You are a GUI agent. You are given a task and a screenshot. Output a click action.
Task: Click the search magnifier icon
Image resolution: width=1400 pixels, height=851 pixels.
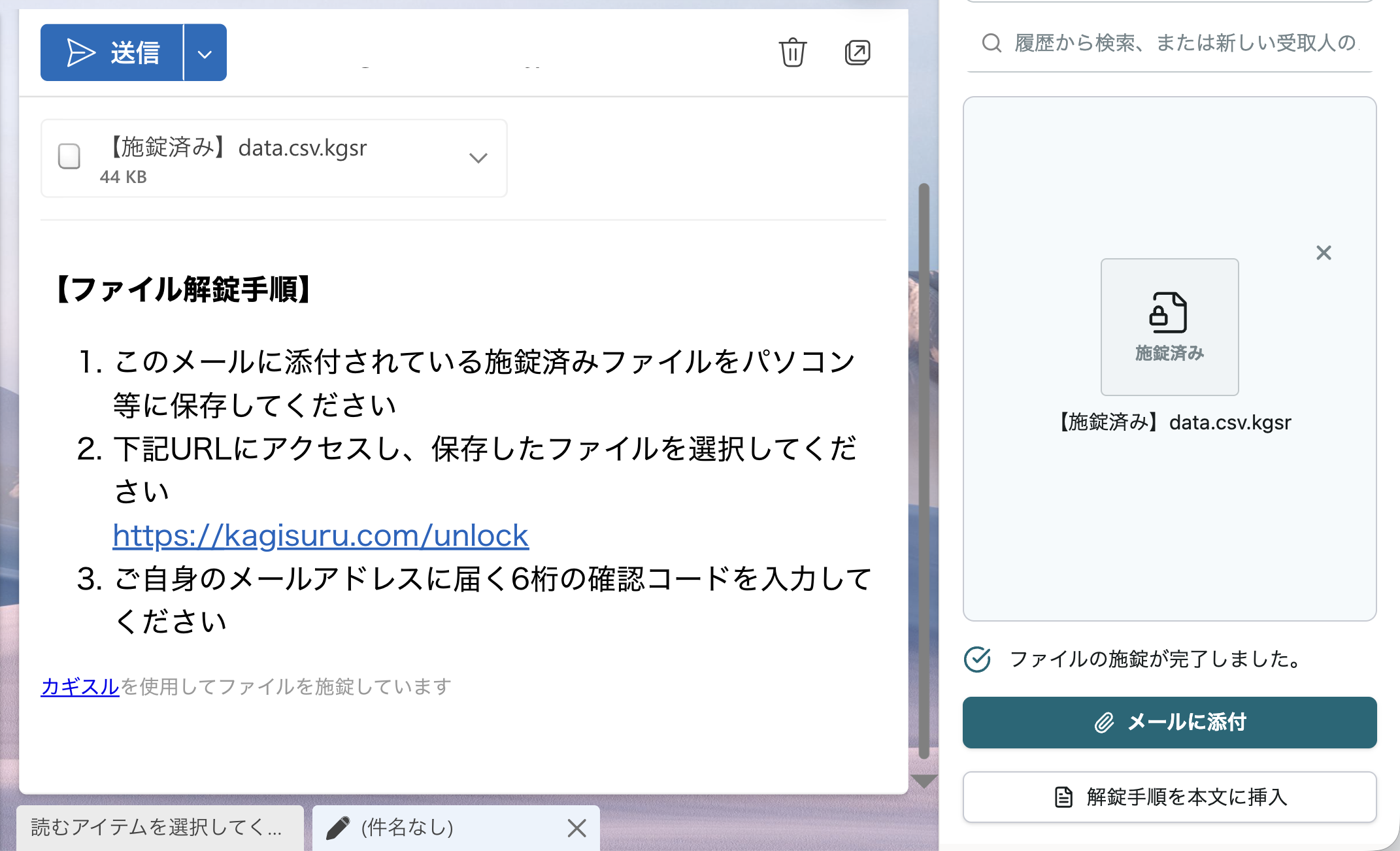point(992,43)
